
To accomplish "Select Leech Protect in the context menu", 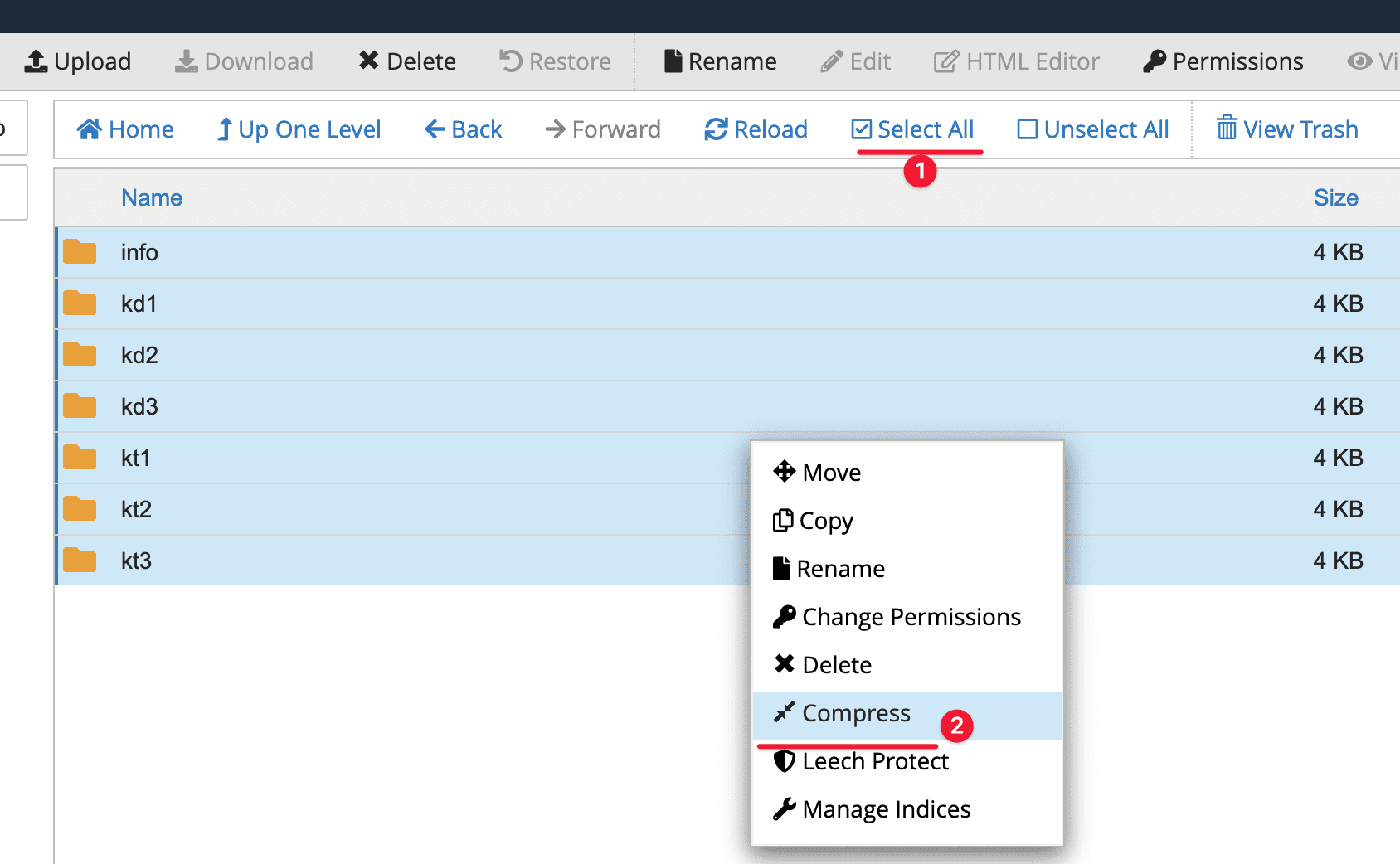I will pos(875,760).
